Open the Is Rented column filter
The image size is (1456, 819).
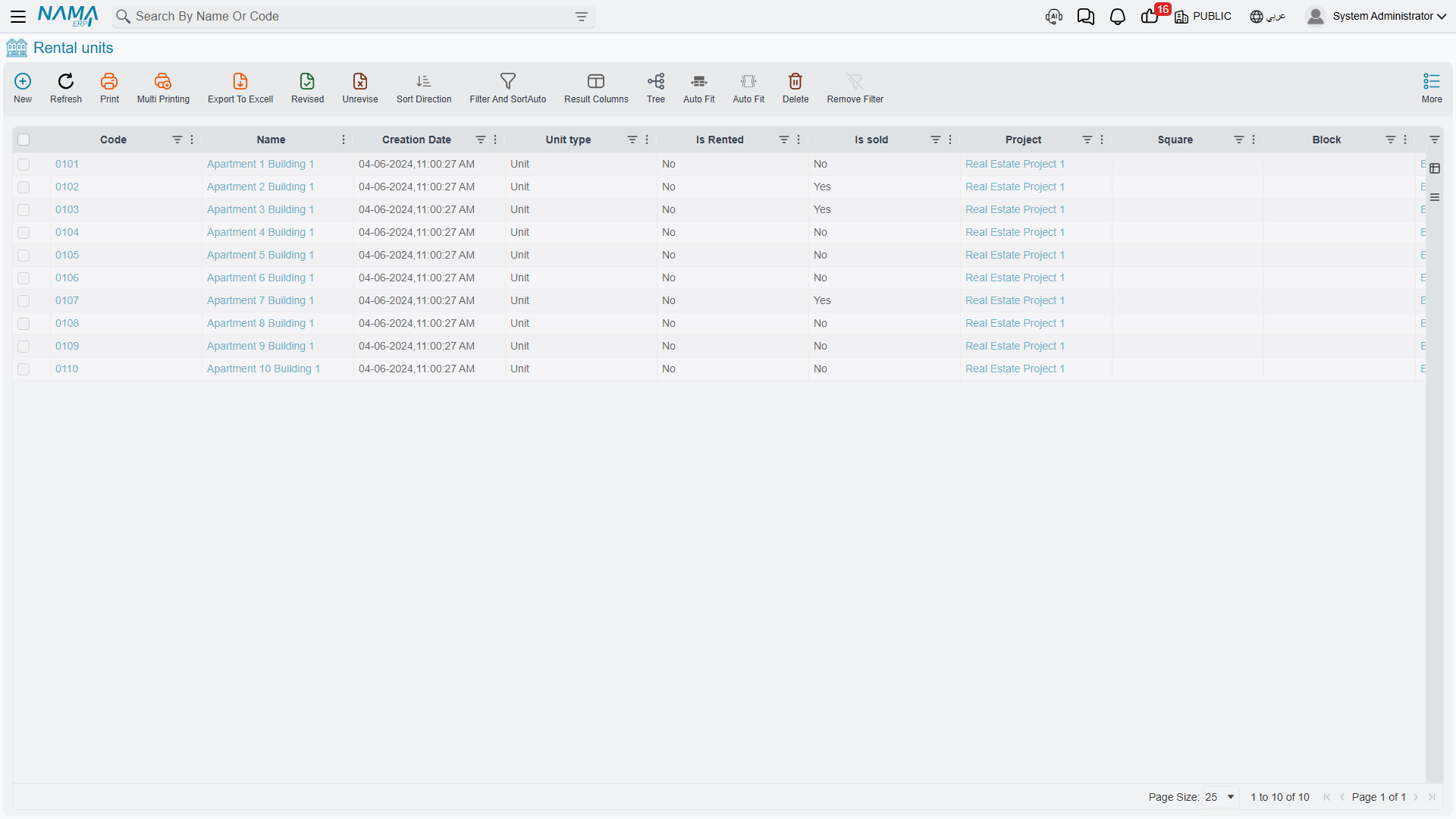click(x=783, y=140)
